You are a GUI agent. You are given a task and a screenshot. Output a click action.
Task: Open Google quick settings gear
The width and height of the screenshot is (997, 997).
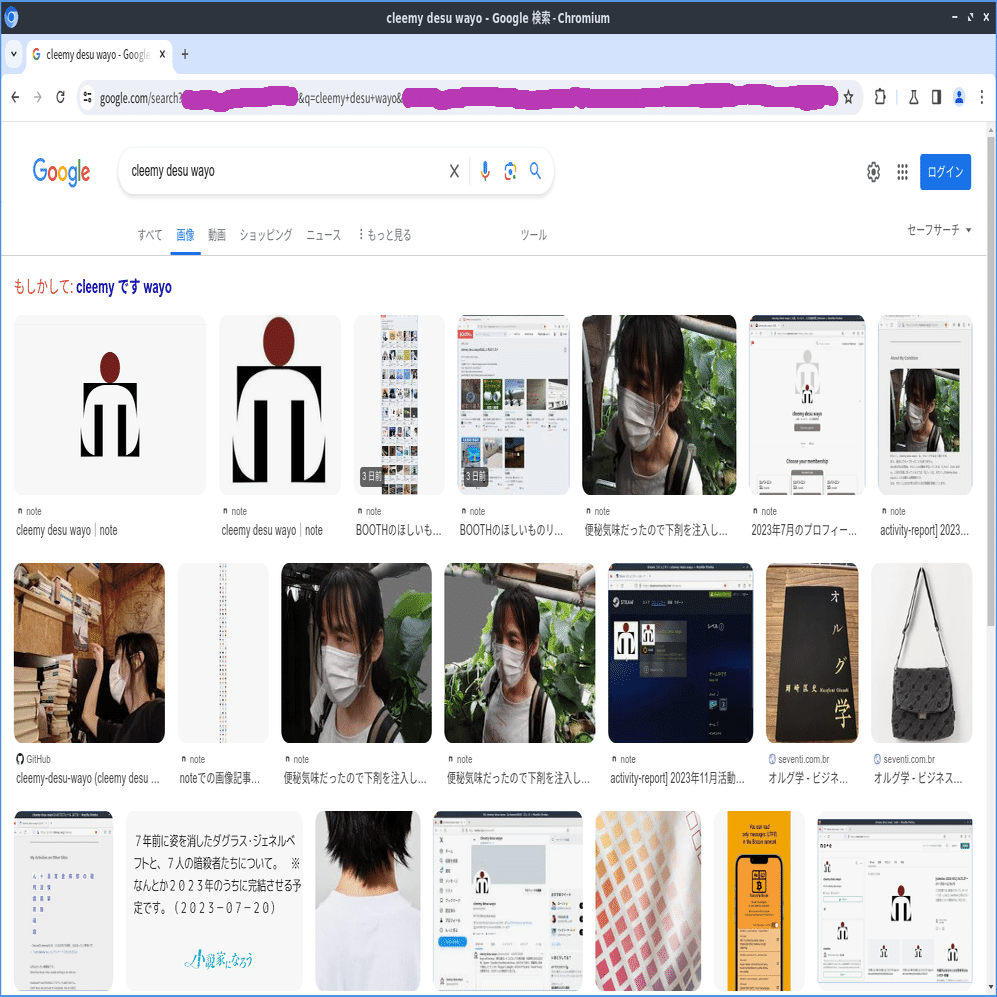pyautogui.click(x=874, y=172)
